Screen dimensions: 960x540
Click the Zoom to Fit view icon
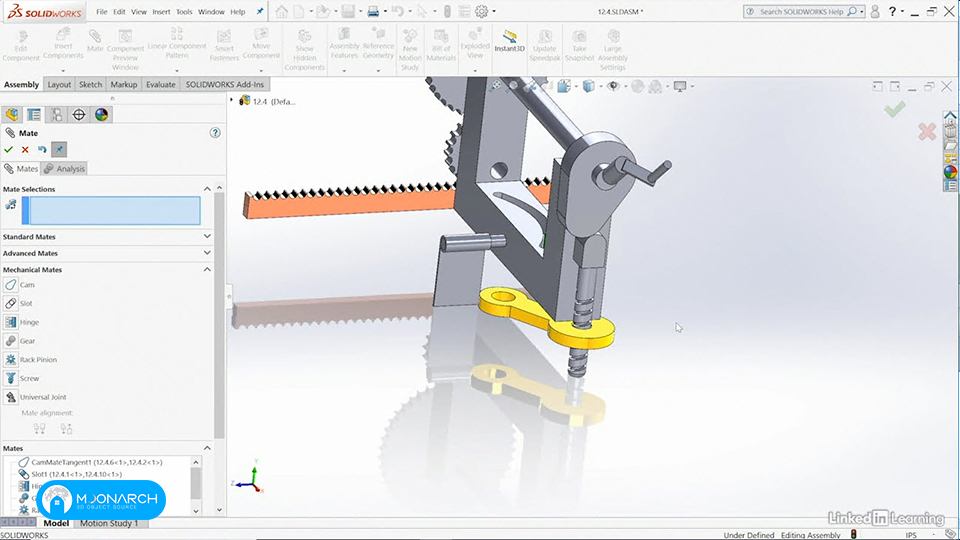(496, 86)
